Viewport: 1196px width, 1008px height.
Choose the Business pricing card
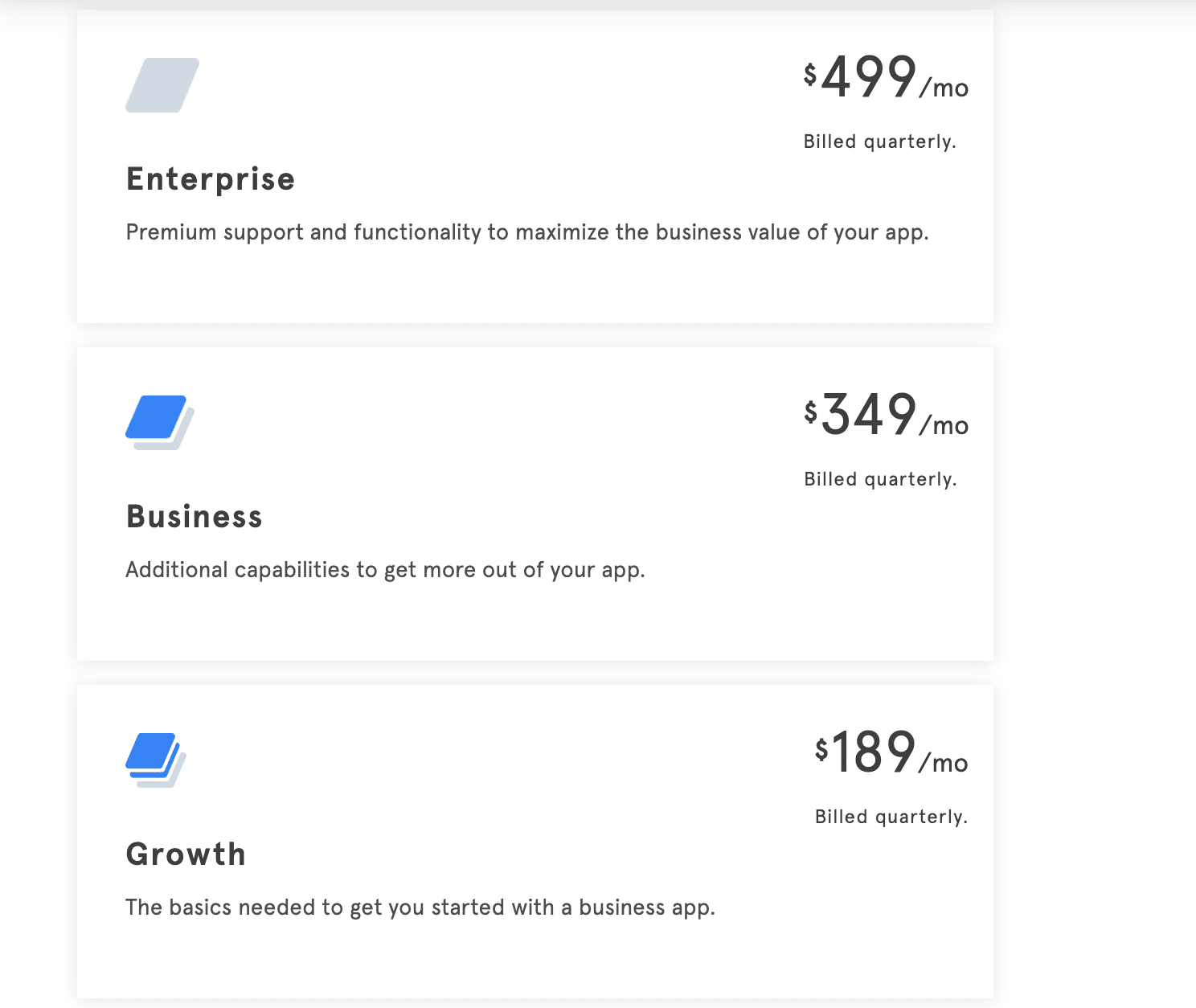(x=535, y=504)
